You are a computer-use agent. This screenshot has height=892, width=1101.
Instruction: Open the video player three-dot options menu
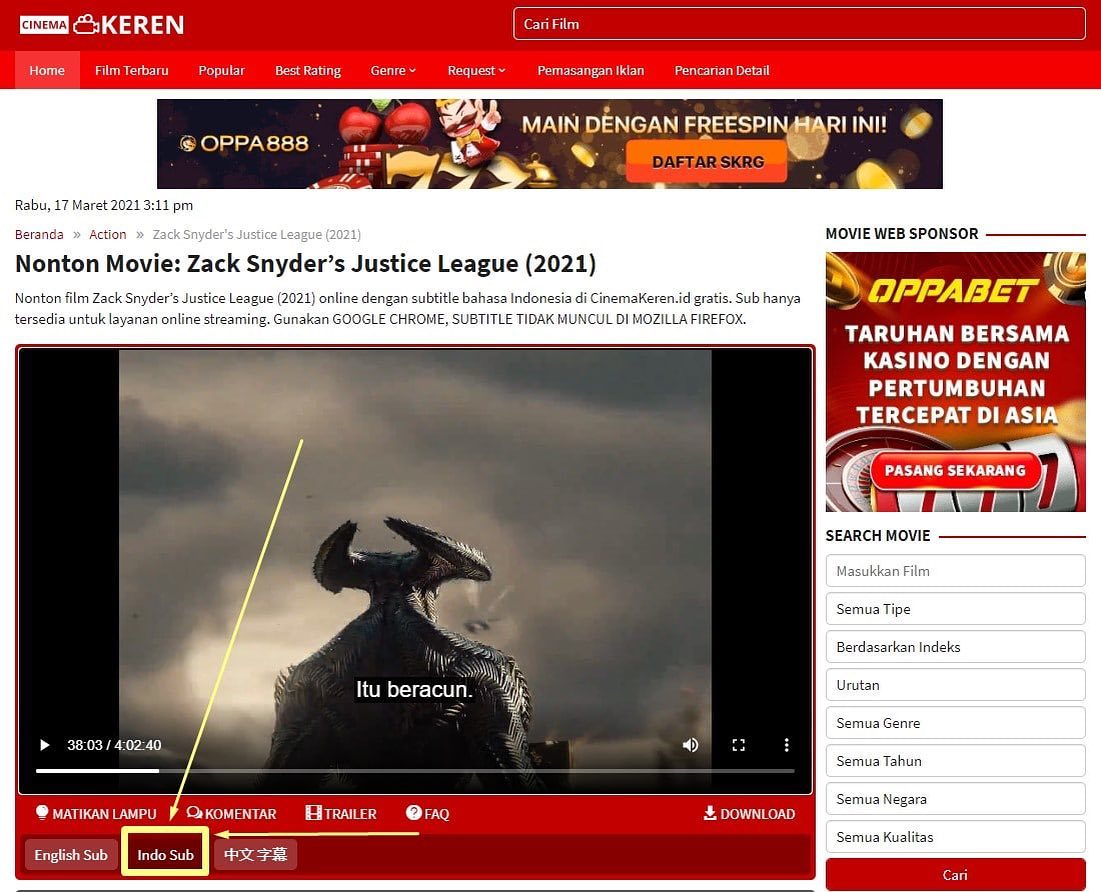coord(786,745)
